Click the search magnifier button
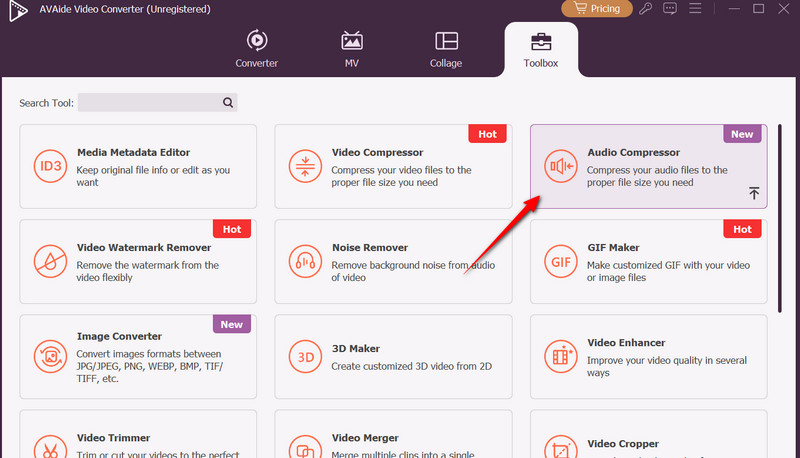 [228, 102]
